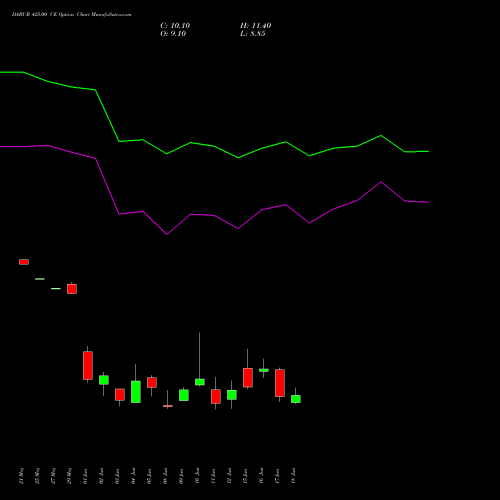
Task: Click the '10 Jun' date label
Action: click(x=197, y=476)
